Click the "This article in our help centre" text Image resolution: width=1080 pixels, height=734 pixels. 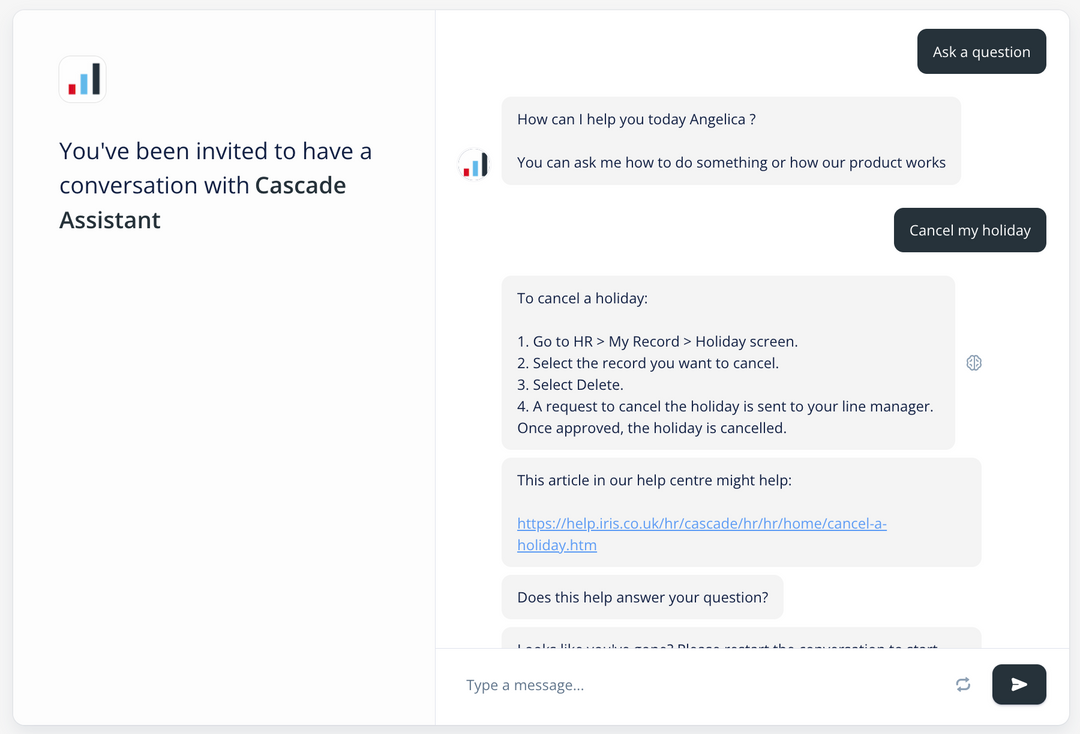(654, 480)
